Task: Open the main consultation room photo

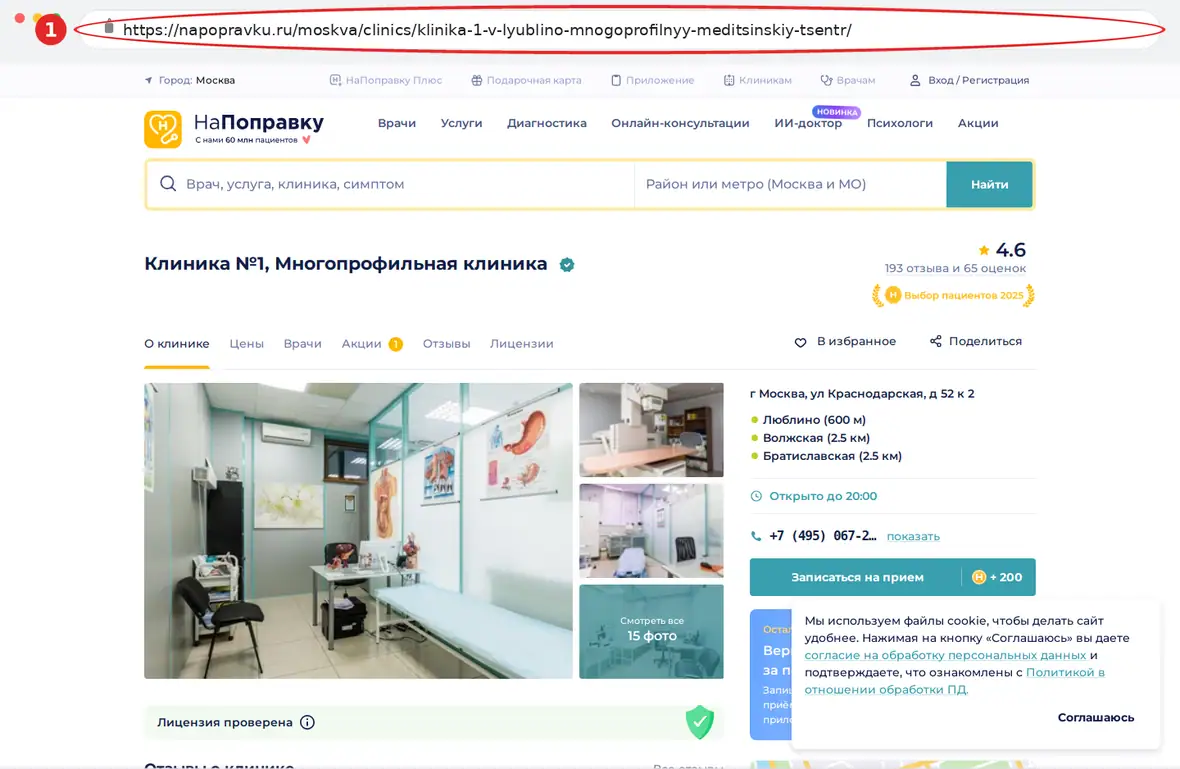Action: tap(358, 531)
